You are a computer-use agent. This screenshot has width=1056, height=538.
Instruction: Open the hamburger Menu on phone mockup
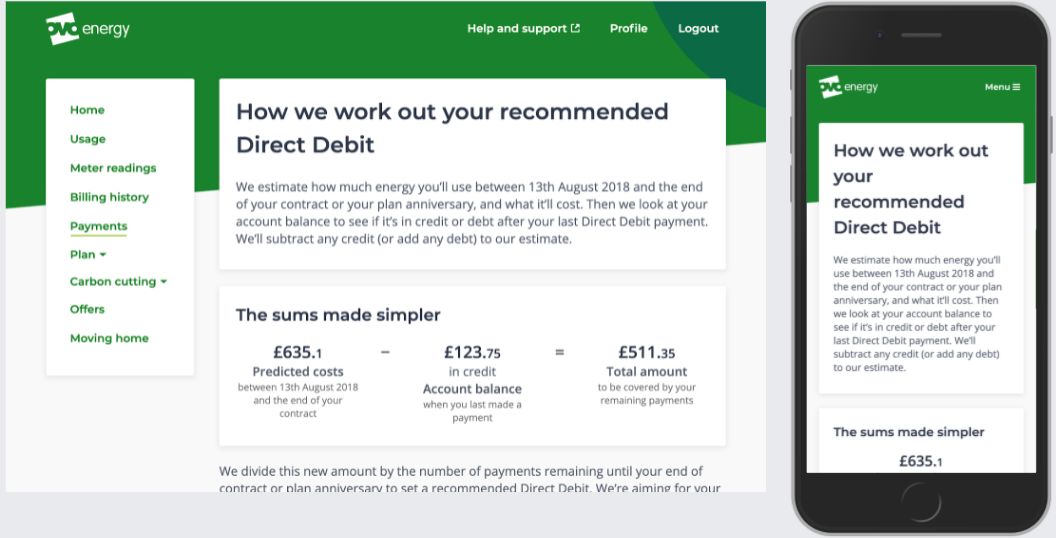click(x=1002, y=87)
